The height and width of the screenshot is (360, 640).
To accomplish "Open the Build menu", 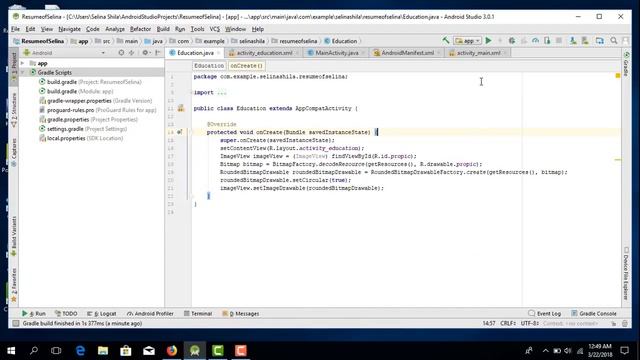I will coord(163,29).
